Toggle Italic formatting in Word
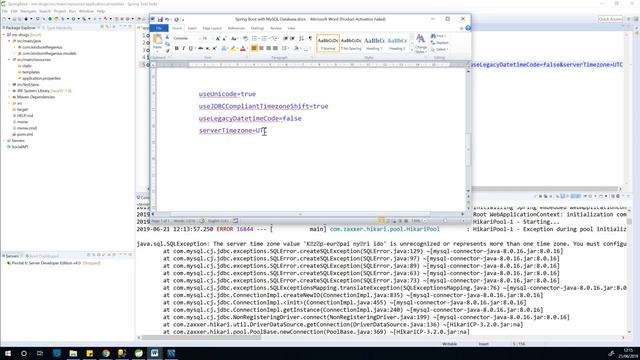The width and height of the screenshot is (640, 360). point(184,49)
